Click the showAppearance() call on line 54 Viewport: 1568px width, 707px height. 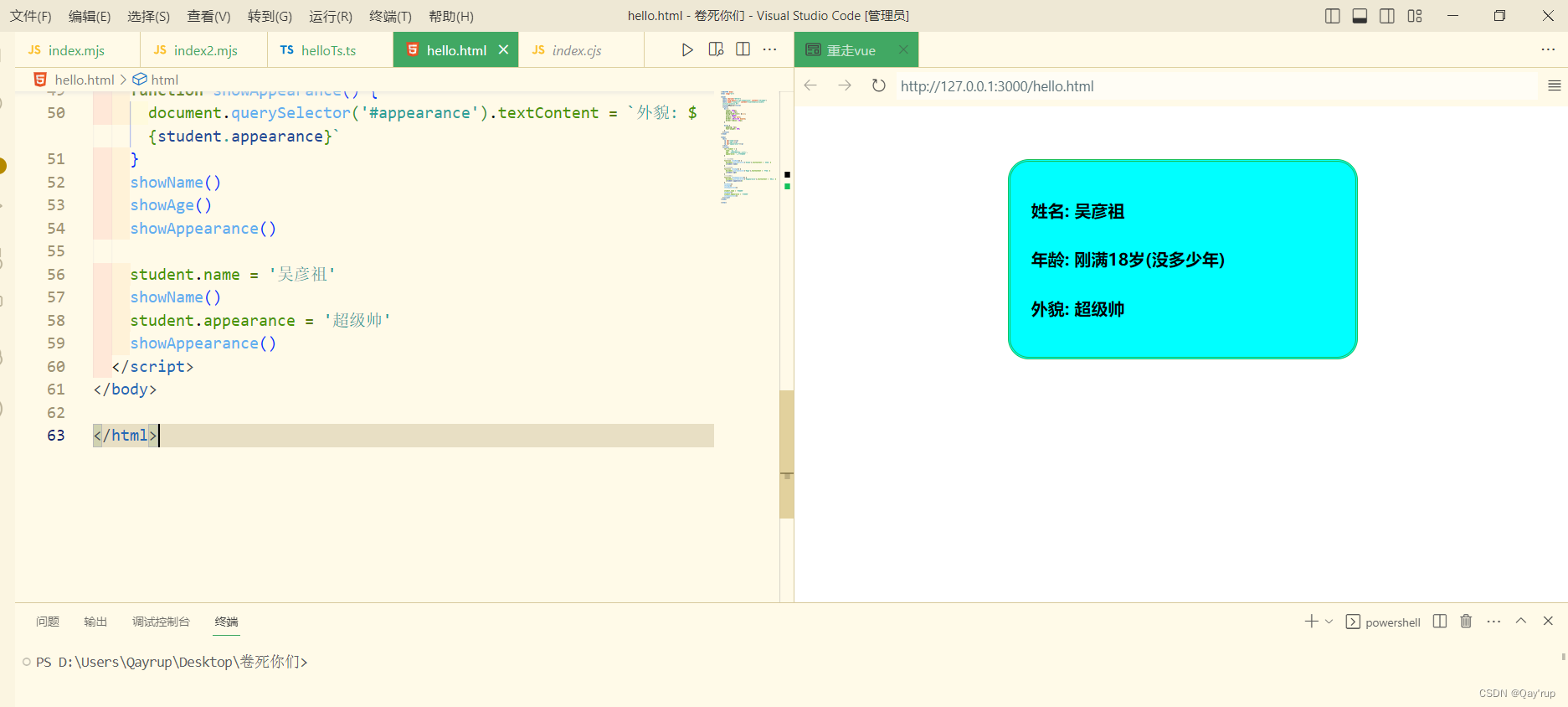(203, 228)
